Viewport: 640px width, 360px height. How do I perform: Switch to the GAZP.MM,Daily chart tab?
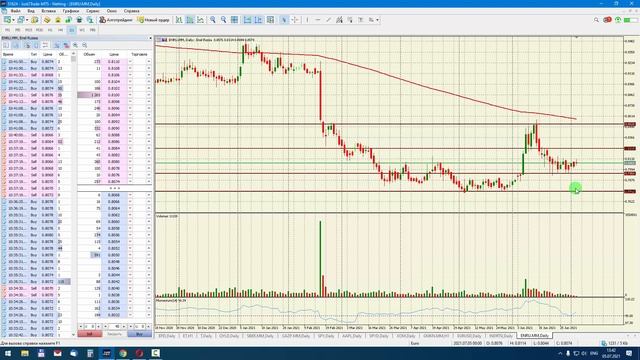coord(296,336)
